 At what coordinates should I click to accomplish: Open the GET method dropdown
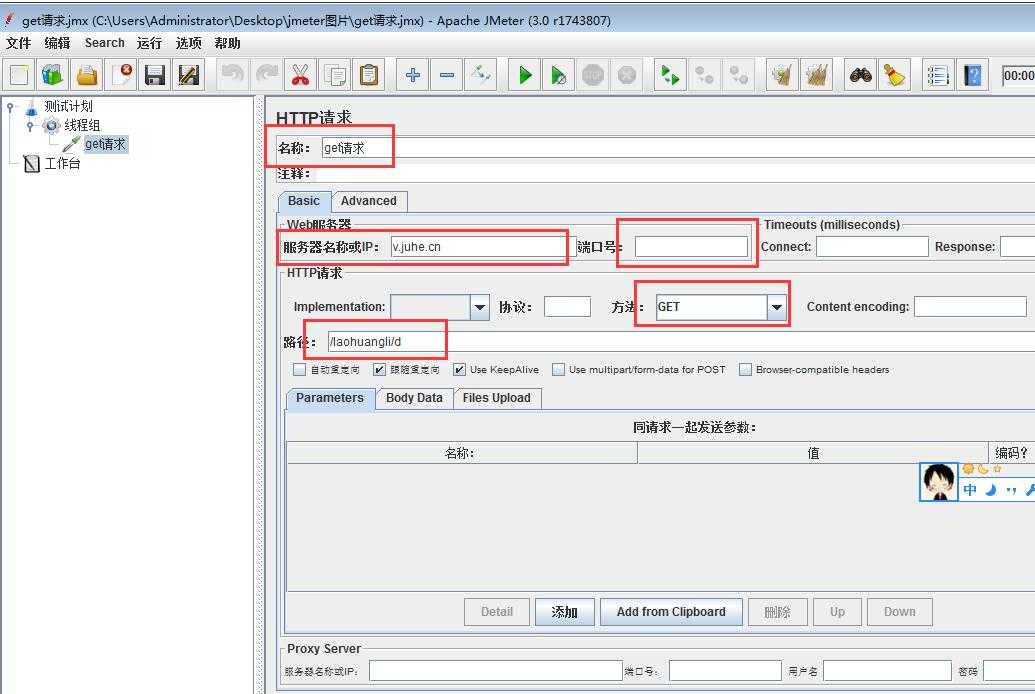pyautogui.click(x=777, y=307)
